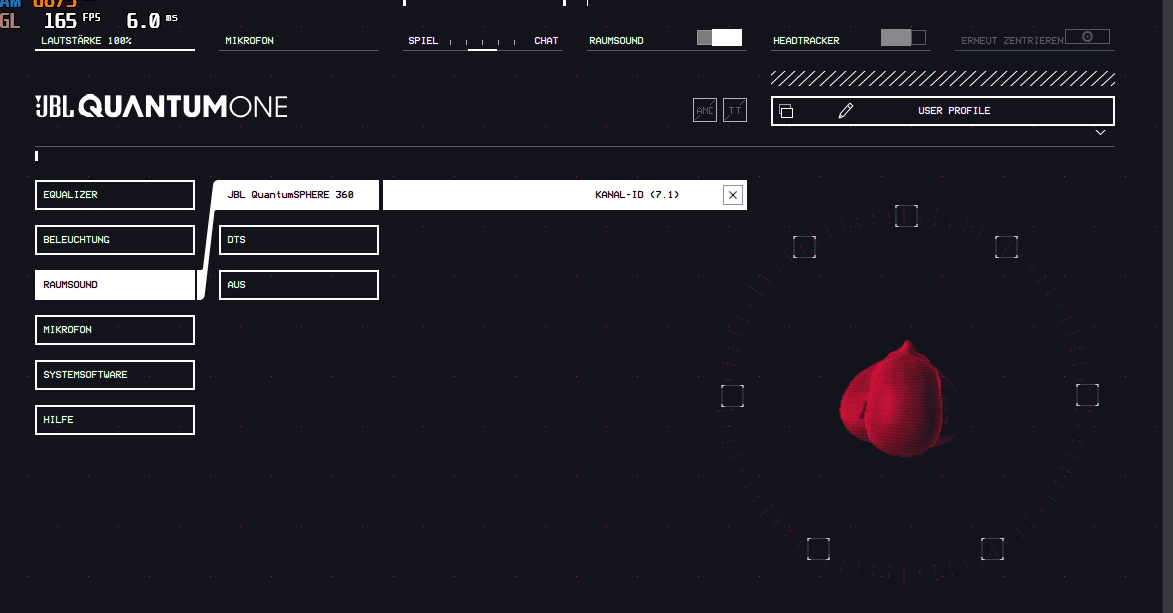
Task: Expand the user profile dropdown chevron
Action: [1100, 132]
